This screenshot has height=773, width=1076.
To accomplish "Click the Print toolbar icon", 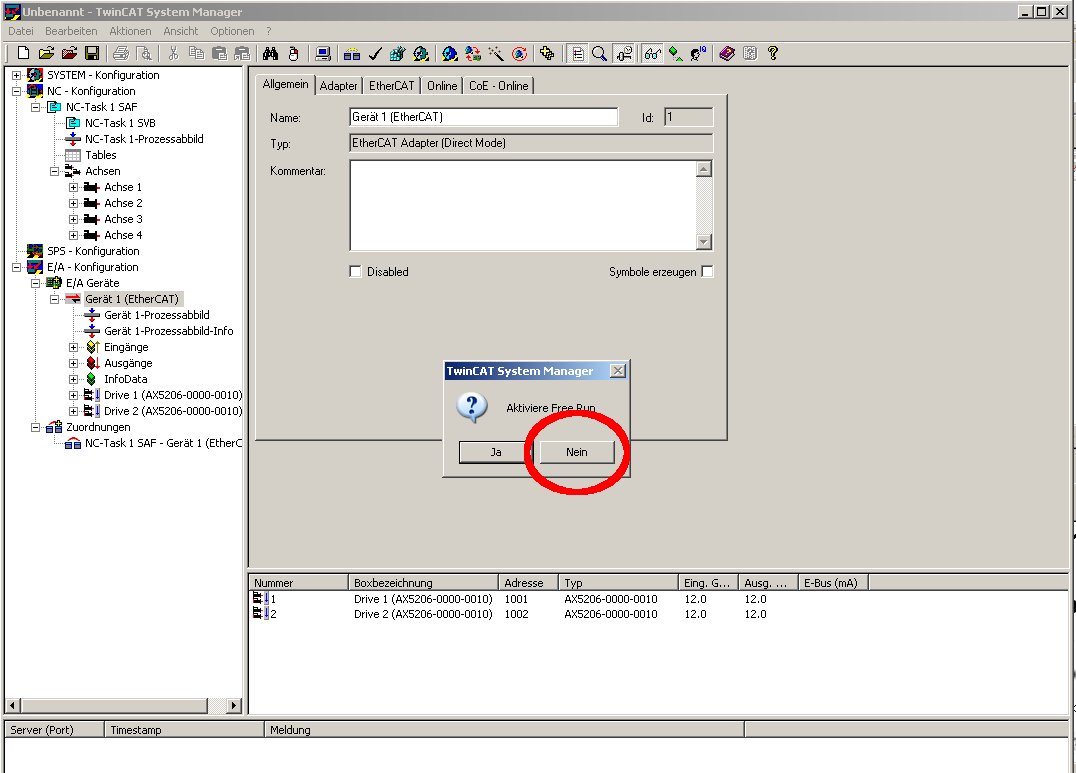I will [121, 54].
